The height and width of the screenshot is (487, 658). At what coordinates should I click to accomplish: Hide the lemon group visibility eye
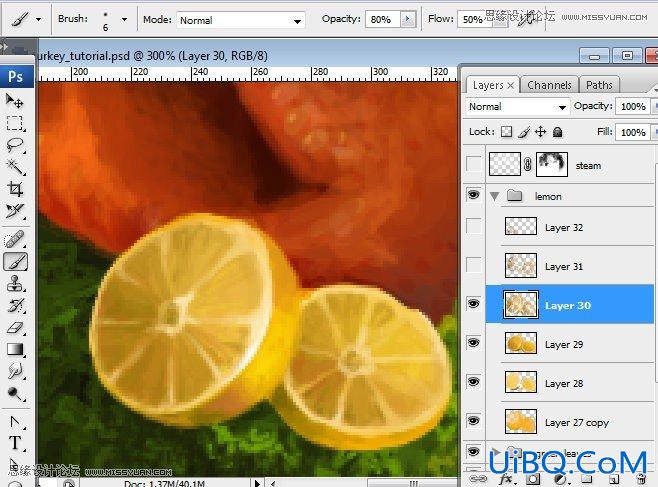474,195
